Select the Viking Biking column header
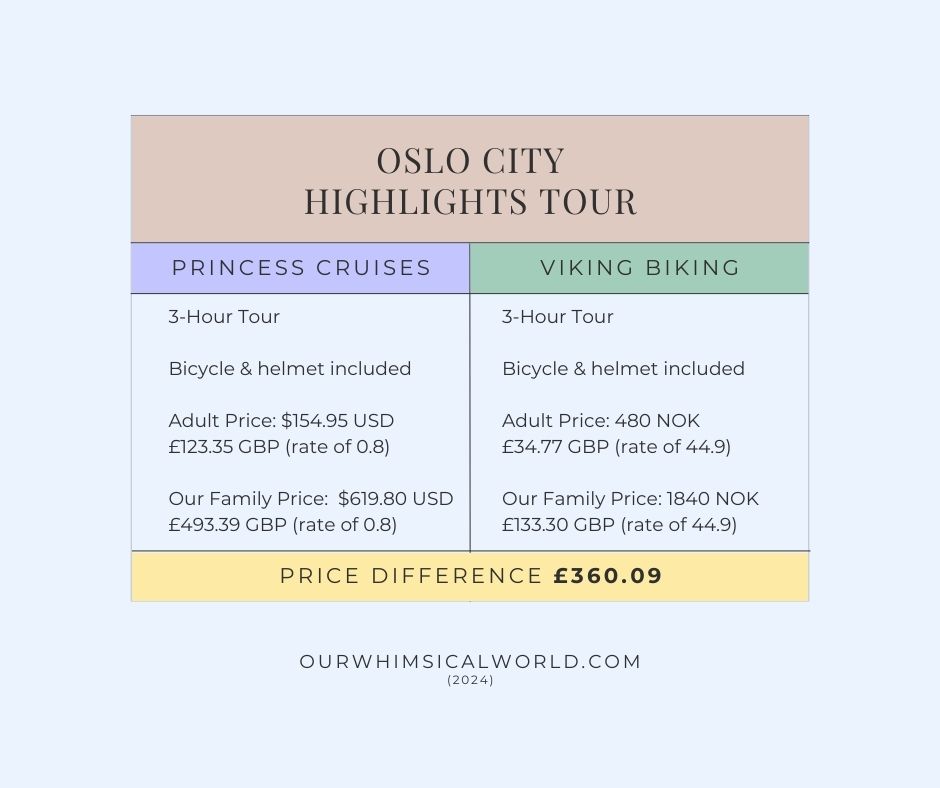940x788 pixels. click(640, 268)
